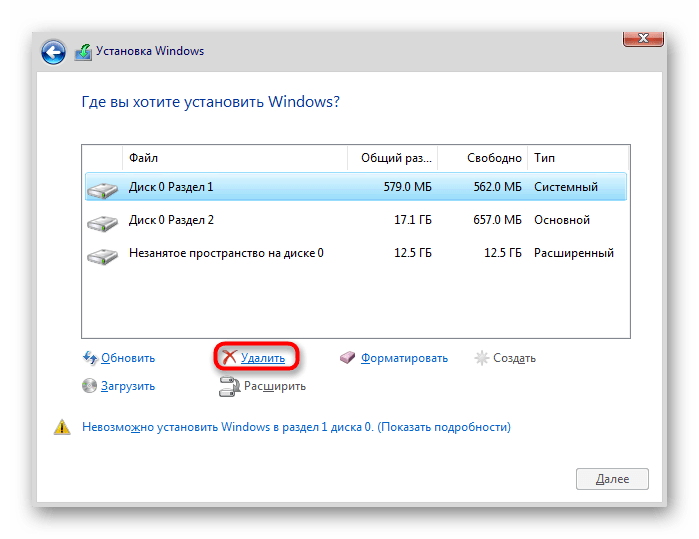Image resolution: width=699 pixels, height=539 pixels.
Task: Select the Диск 0 Раздел 2 partition
Action: coord(356,220)
